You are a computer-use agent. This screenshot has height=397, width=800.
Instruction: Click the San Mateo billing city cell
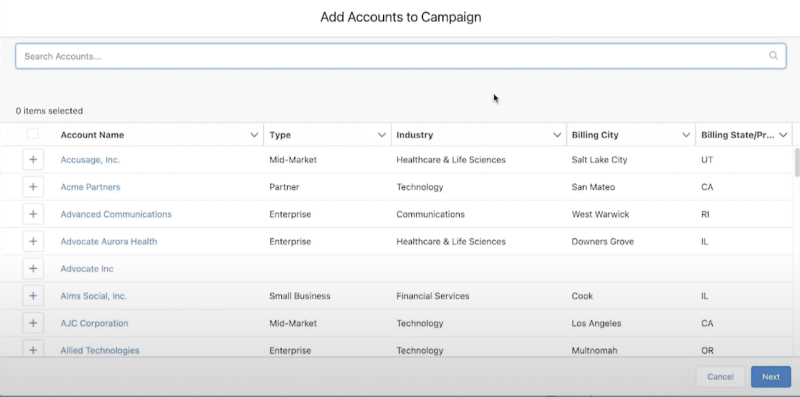point(593,187)
